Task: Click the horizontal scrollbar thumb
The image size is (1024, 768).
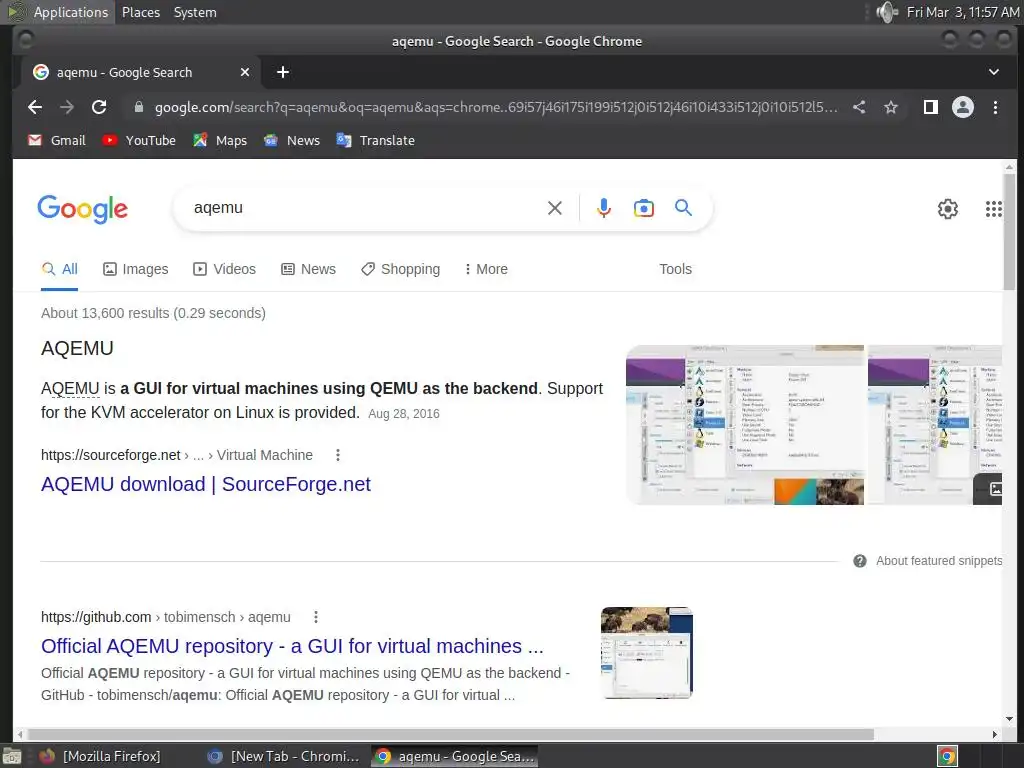Action: (451, 734)
